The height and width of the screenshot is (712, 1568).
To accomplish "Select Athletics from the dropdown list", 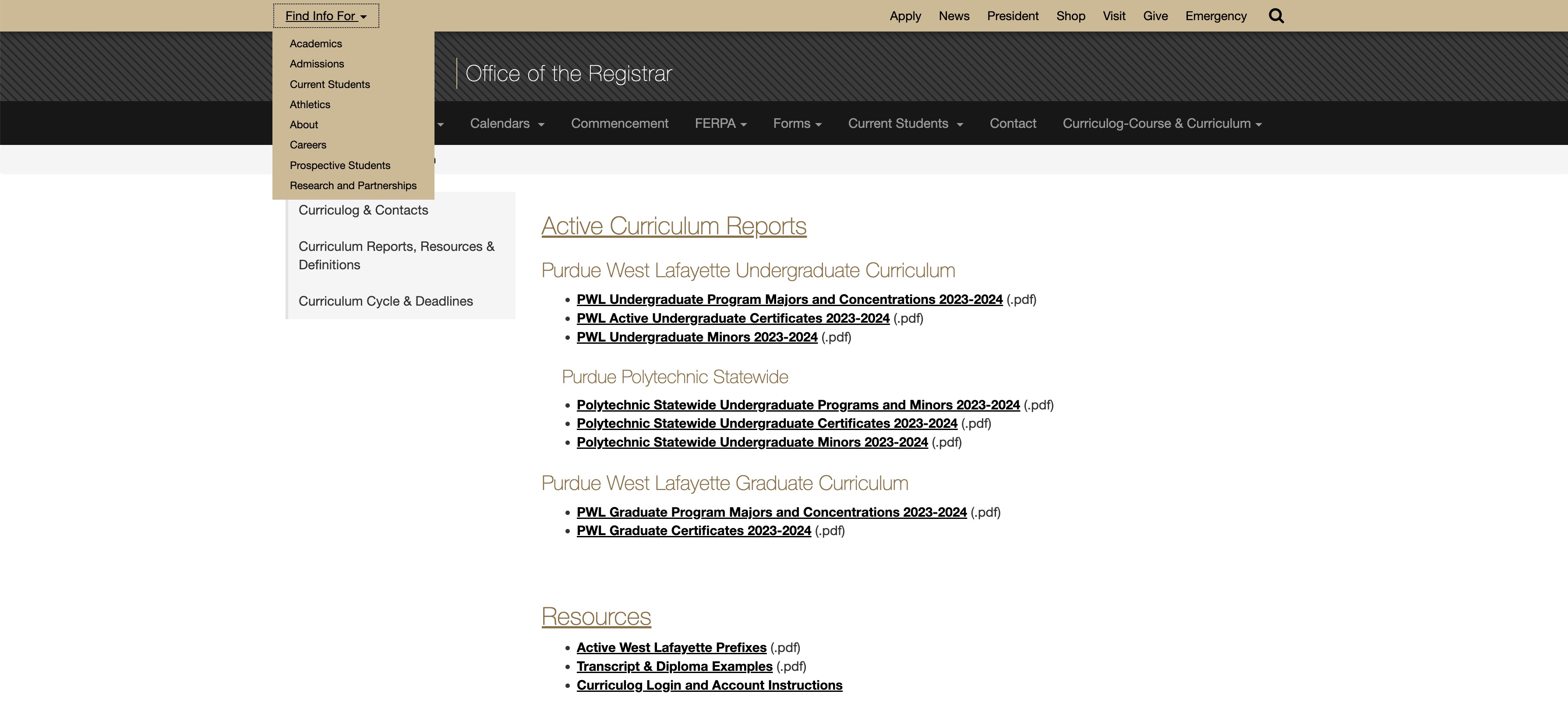I will tap(309, 104).
